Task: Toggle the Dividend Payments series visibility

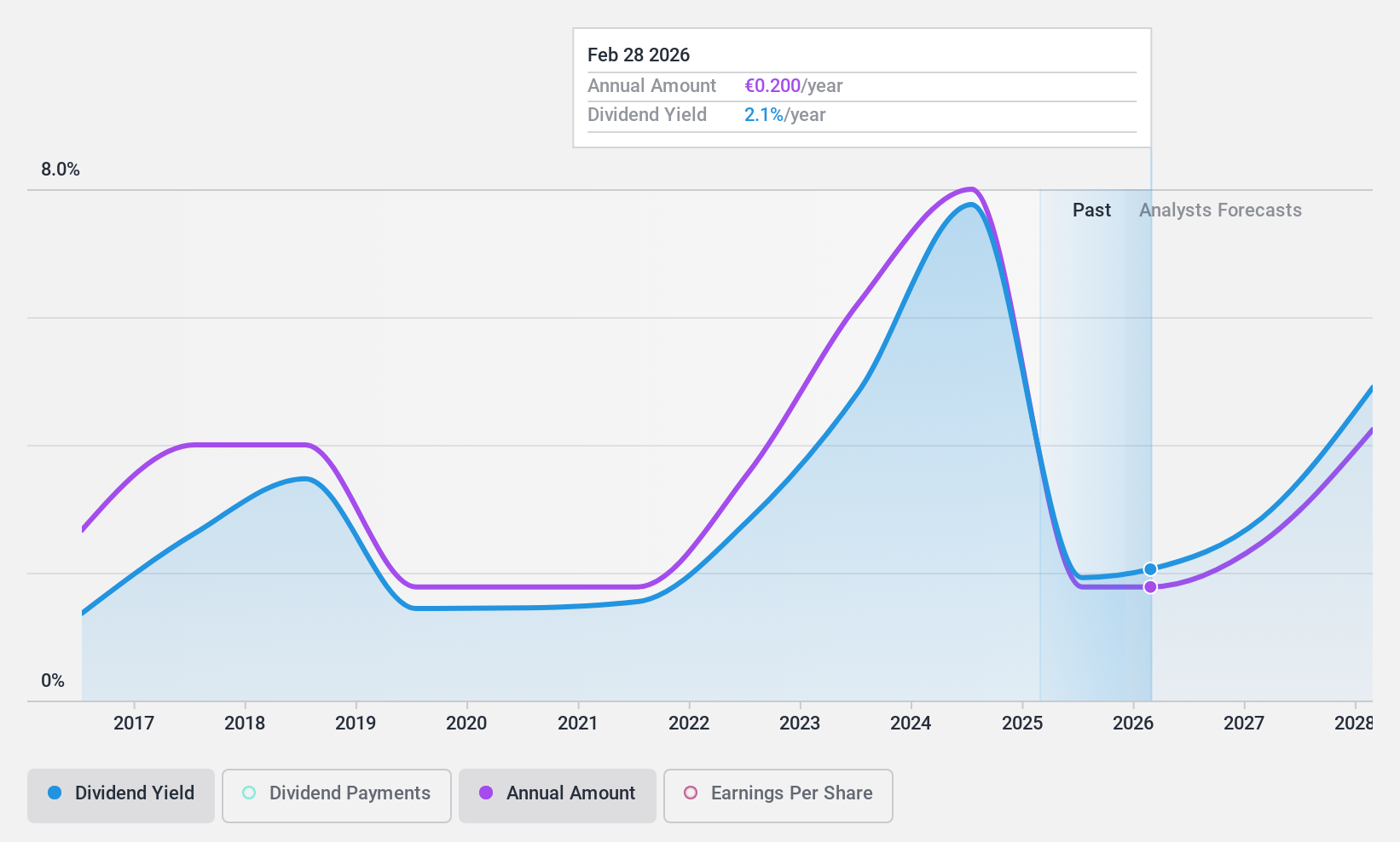Action: click(x=336, y=793)
